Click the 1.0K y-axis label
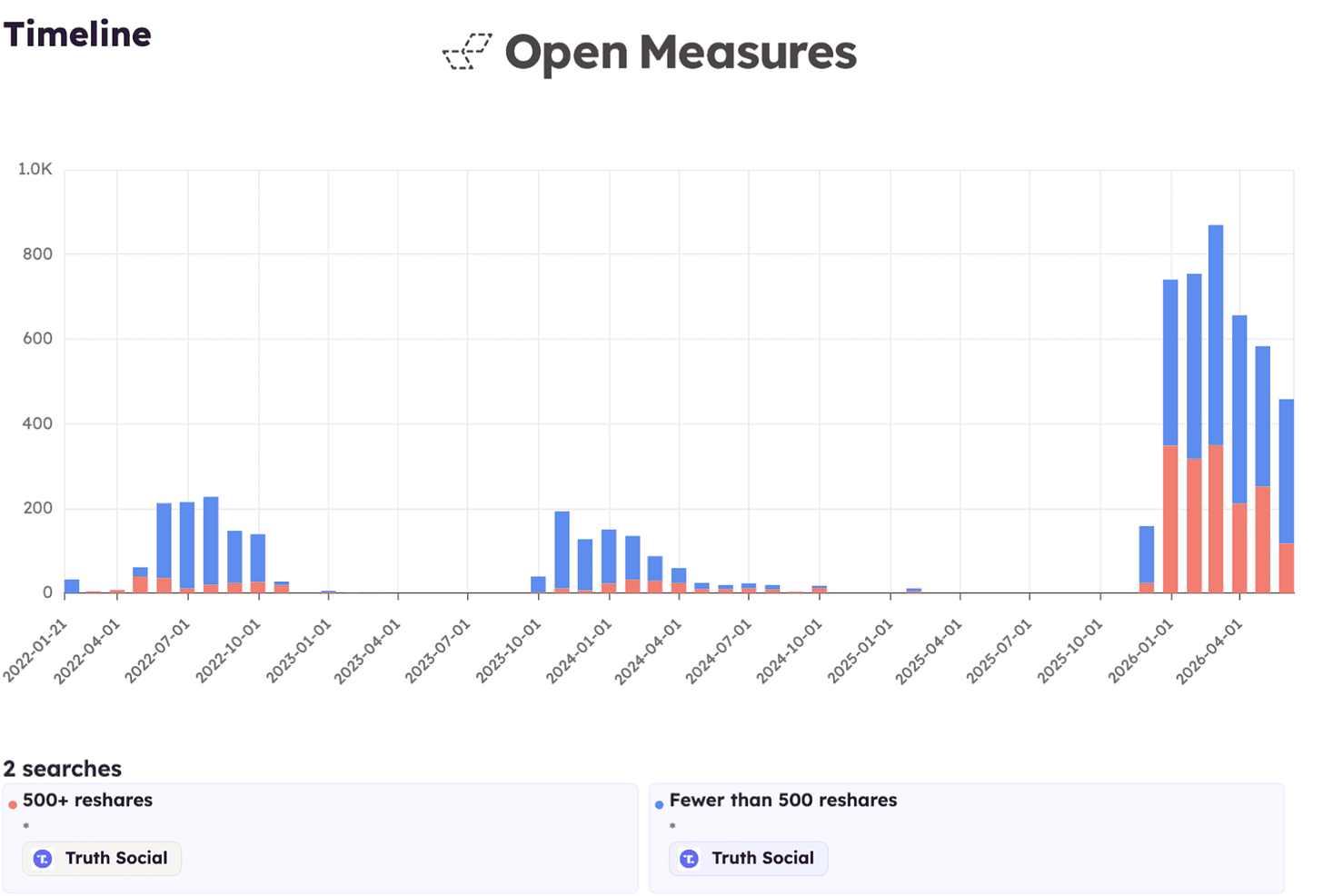Viewport: 1323px width, 896px height. 35,169
